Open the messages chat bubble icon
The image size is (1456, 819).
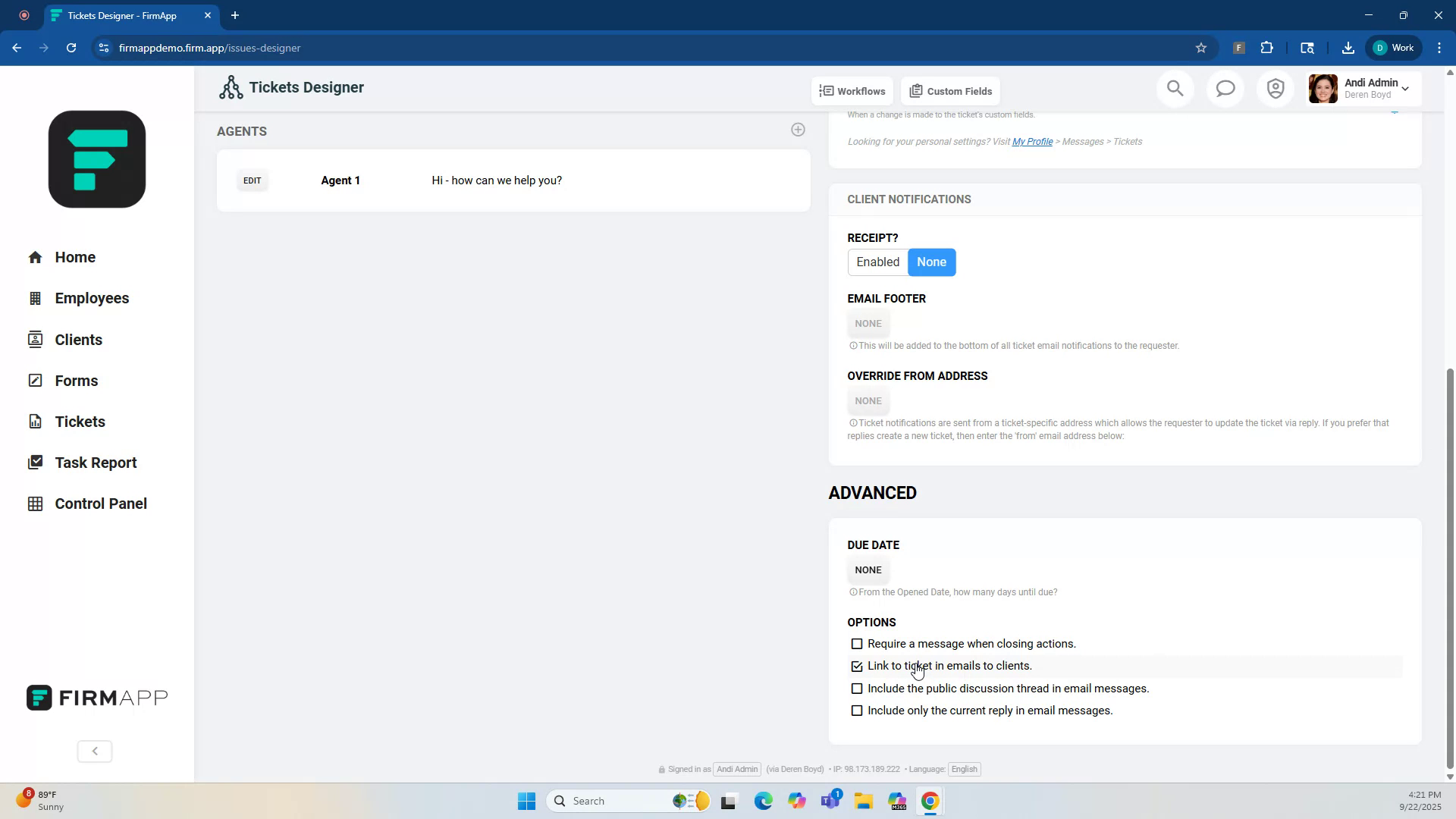click(x=1225, y=89)
